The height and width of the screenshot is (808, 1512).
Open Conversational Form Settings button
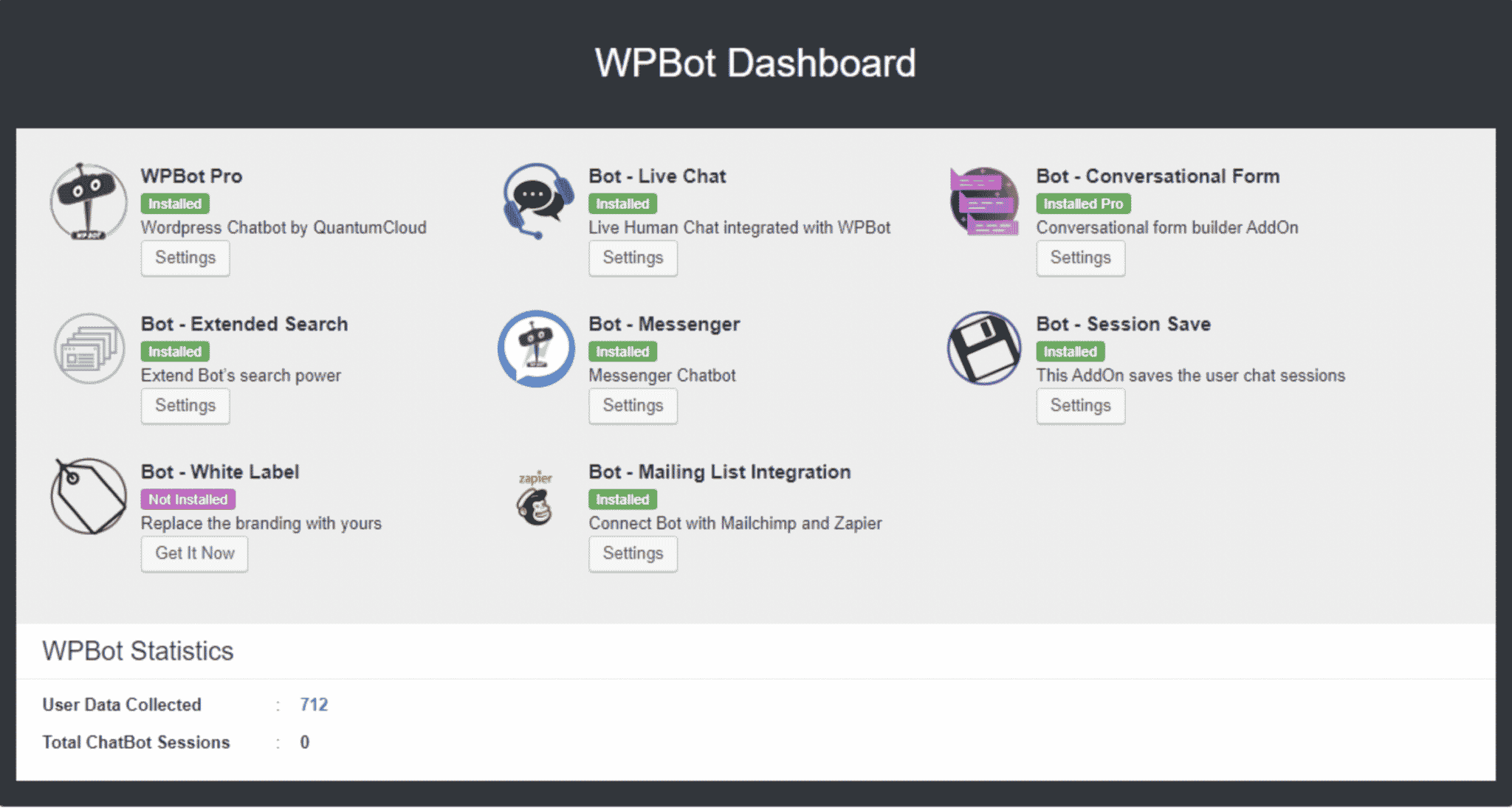[1080, 258]
